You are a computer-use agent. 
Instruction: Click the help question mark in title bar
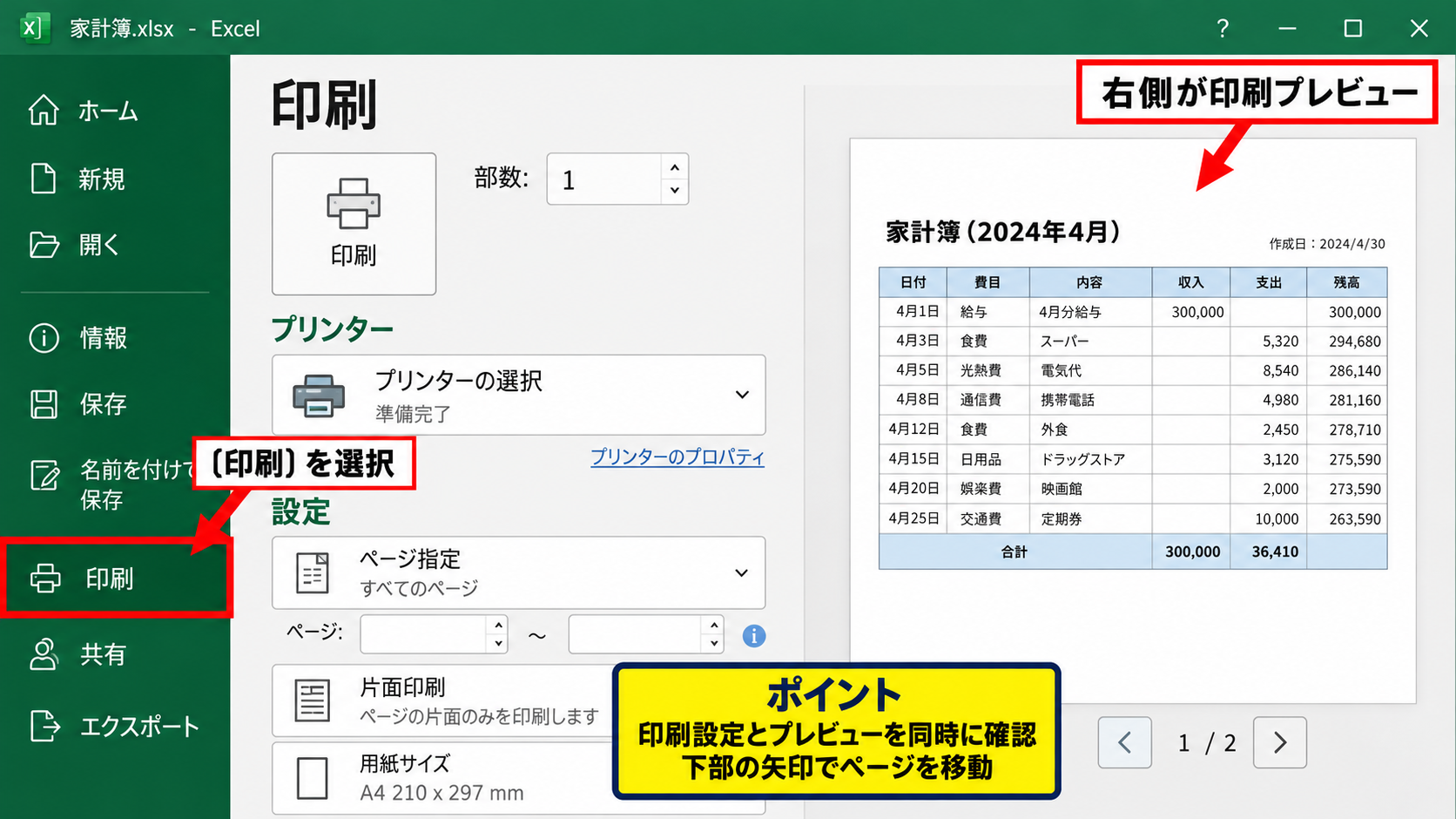point(1223,28)
